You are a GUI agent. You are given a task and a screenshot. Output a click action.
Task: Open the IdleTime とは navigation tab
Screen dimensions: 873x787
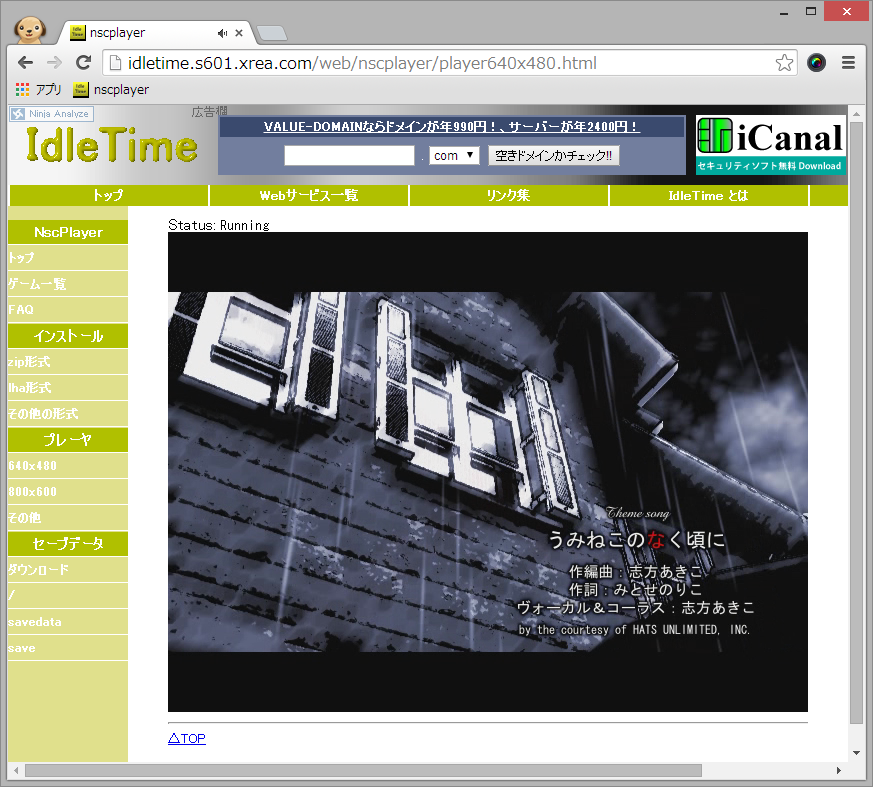[x=708, y=195]
